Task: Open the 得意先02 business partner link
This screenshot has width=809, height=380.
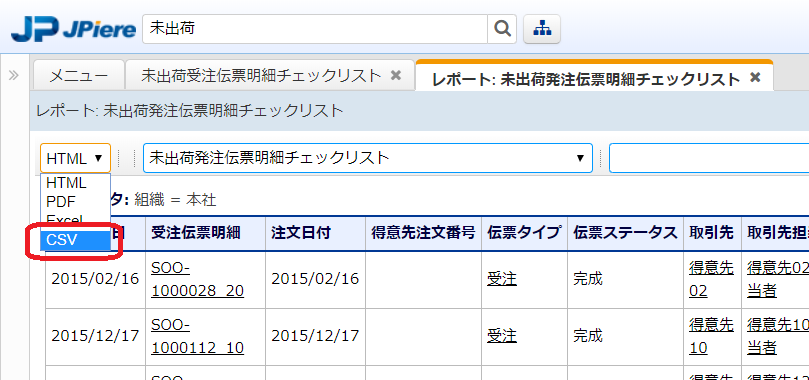Action: coord(711,279)
